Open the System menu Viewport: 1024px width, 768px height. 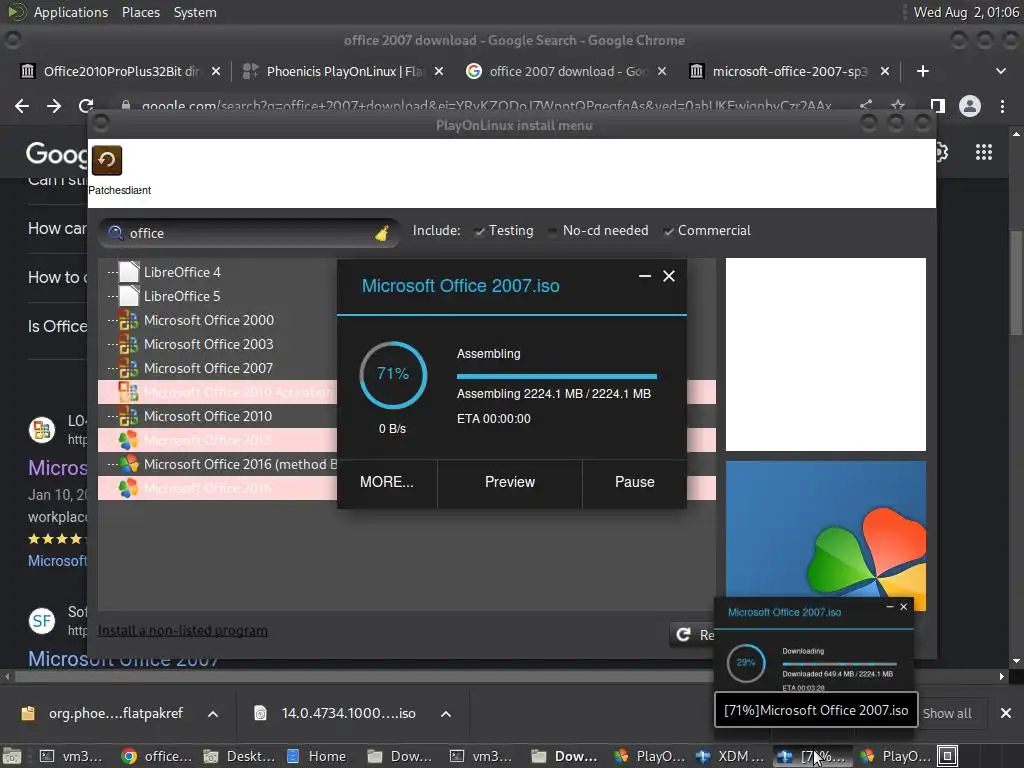click(x=195, y=12)
